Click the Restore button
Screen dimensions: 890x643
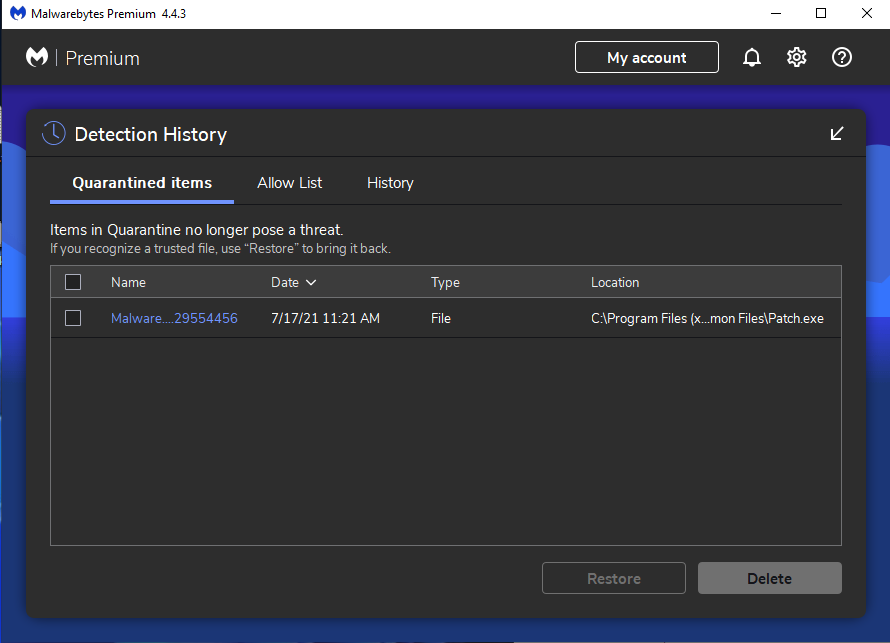[x=614, y=578]
